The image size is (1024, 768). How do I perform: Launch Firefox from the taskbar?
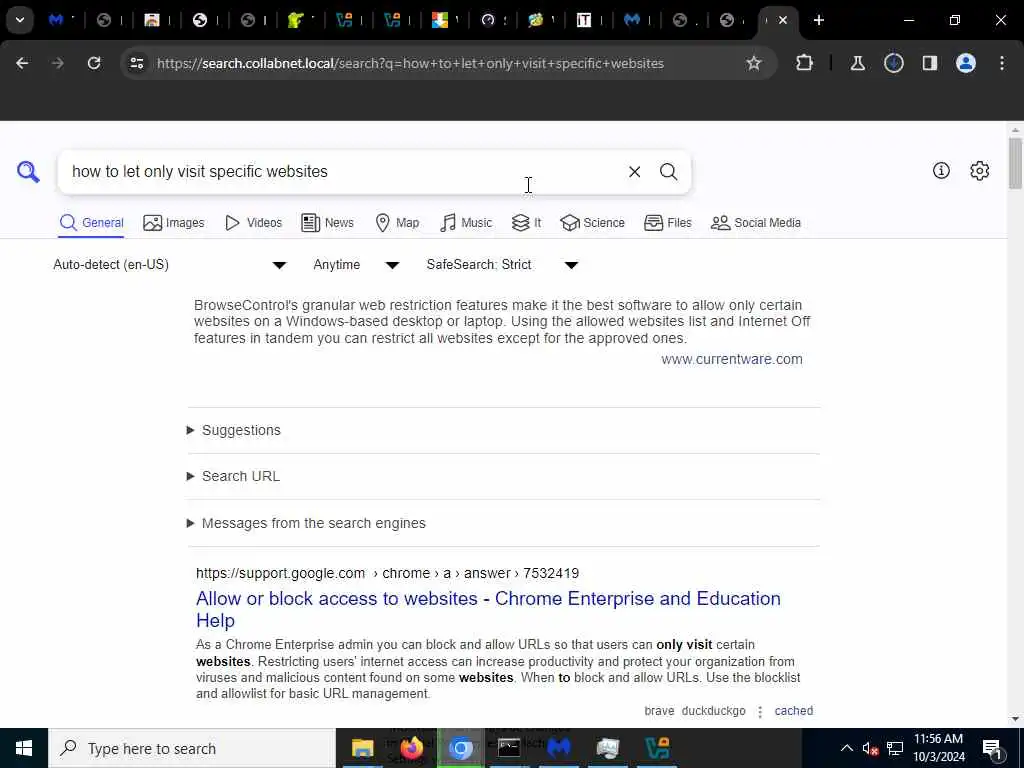point(411,748)
